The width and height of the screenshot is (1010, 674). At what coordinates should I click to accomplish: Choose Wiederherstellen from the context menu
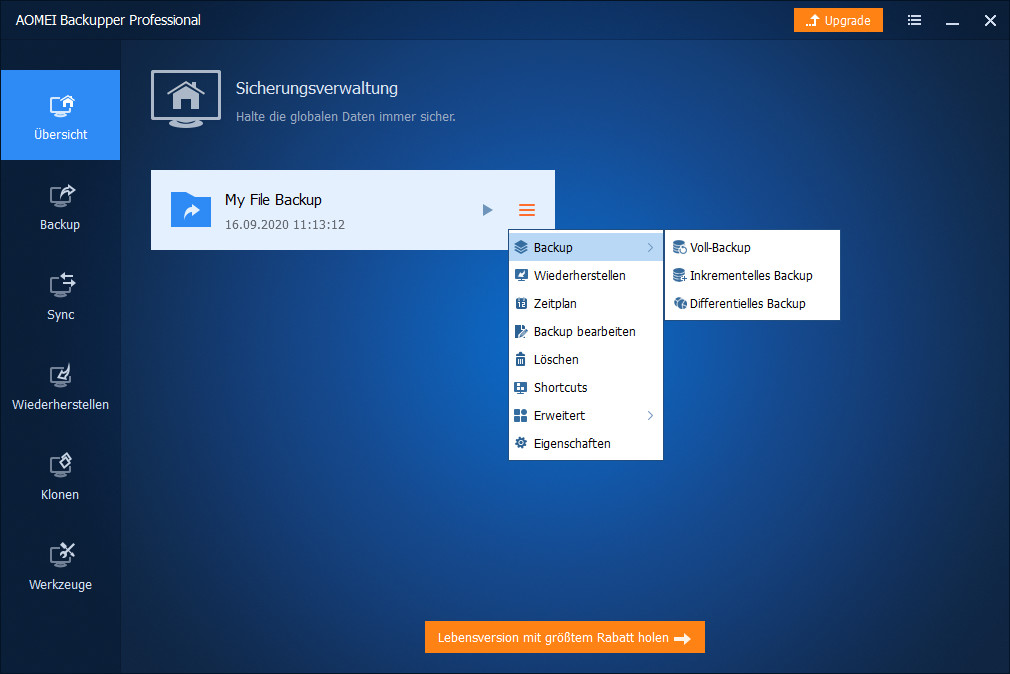[586, 276]
